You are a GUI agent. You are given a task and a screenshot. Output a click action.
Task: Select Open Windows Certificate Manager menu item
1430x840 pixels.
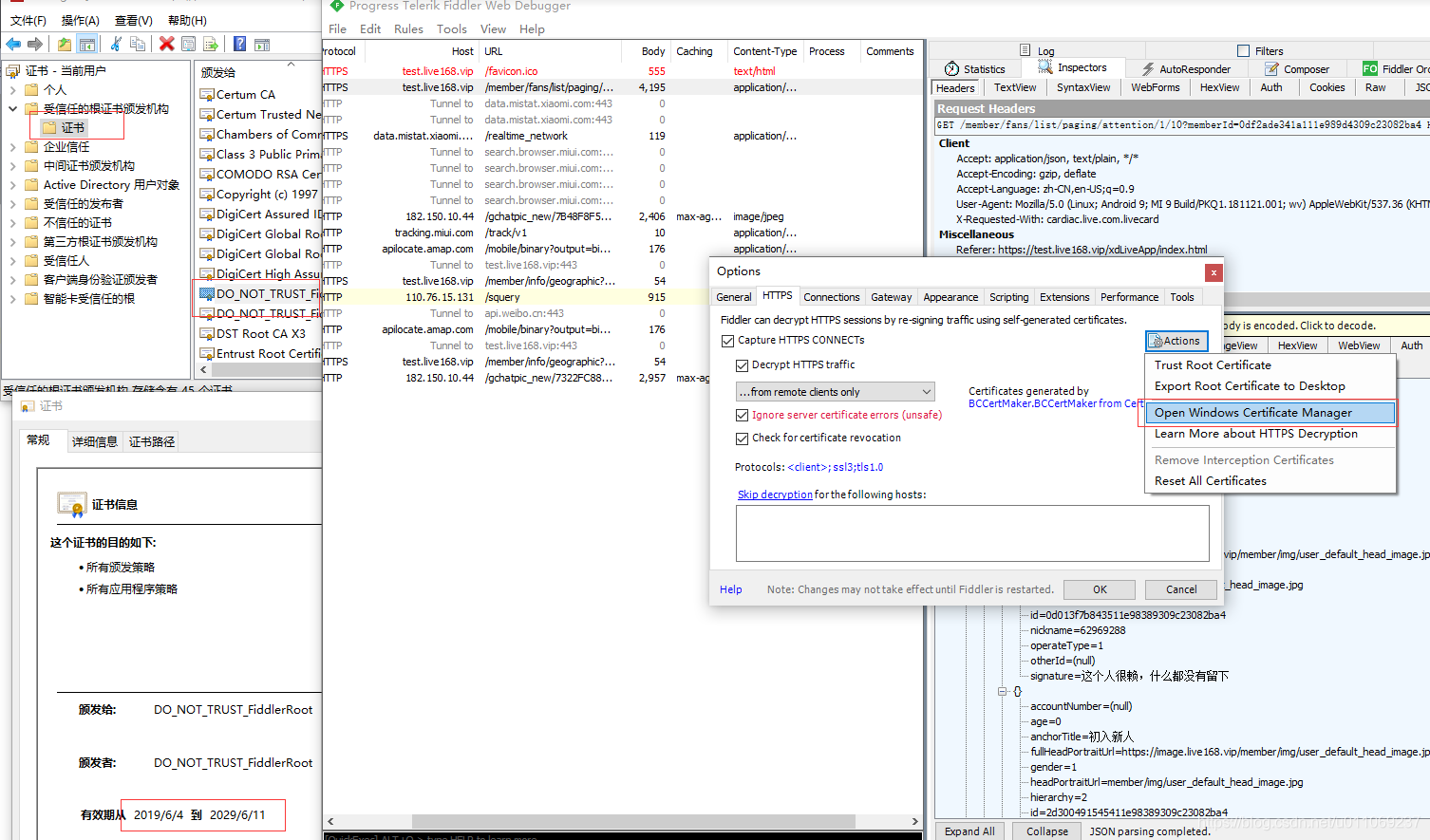1270,413
